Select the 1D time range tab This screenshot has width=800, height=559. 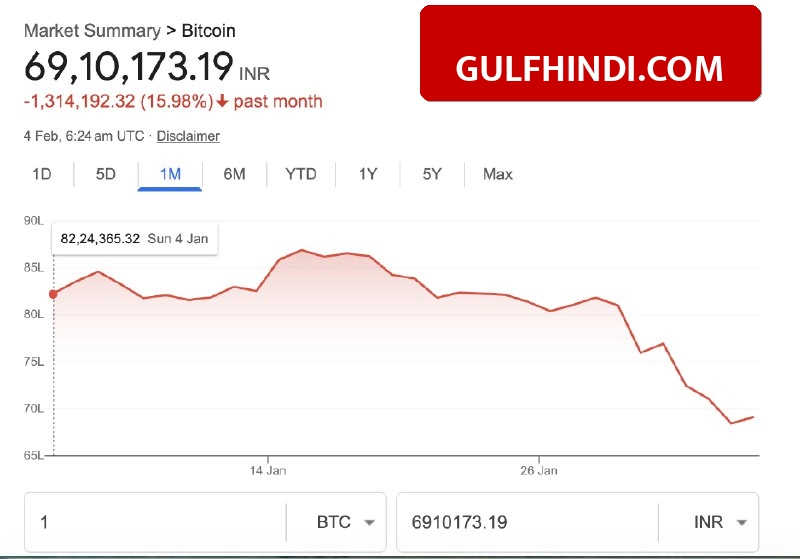(42, 174)
